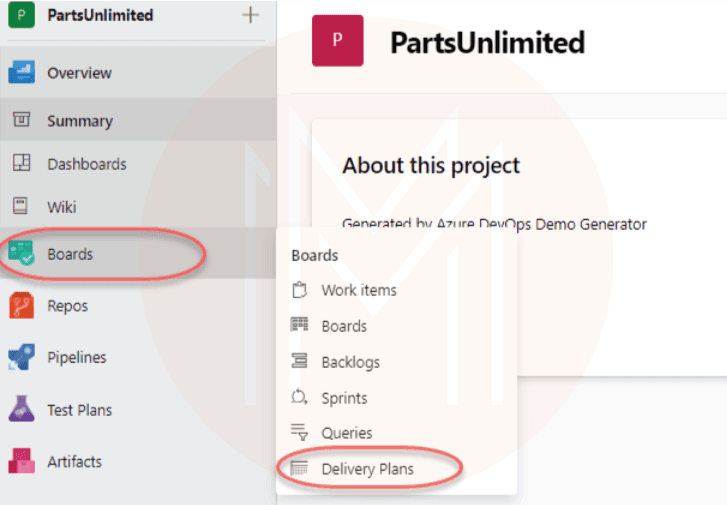Image resolution: width=727 pixels, height=505 pixels.
Task: Click the Sprints cycle icon
Action: point(299,398)
